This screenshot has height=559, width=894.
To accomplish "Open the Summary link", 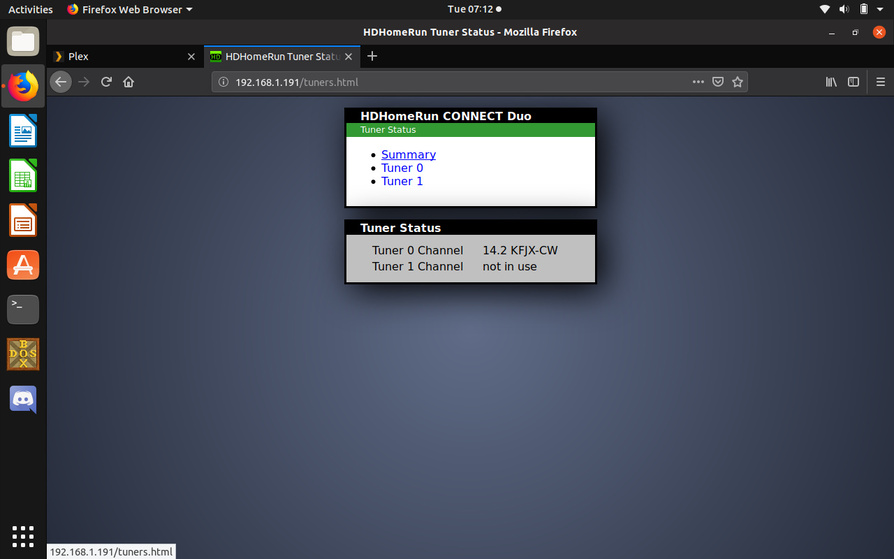I will coord(408,155).
